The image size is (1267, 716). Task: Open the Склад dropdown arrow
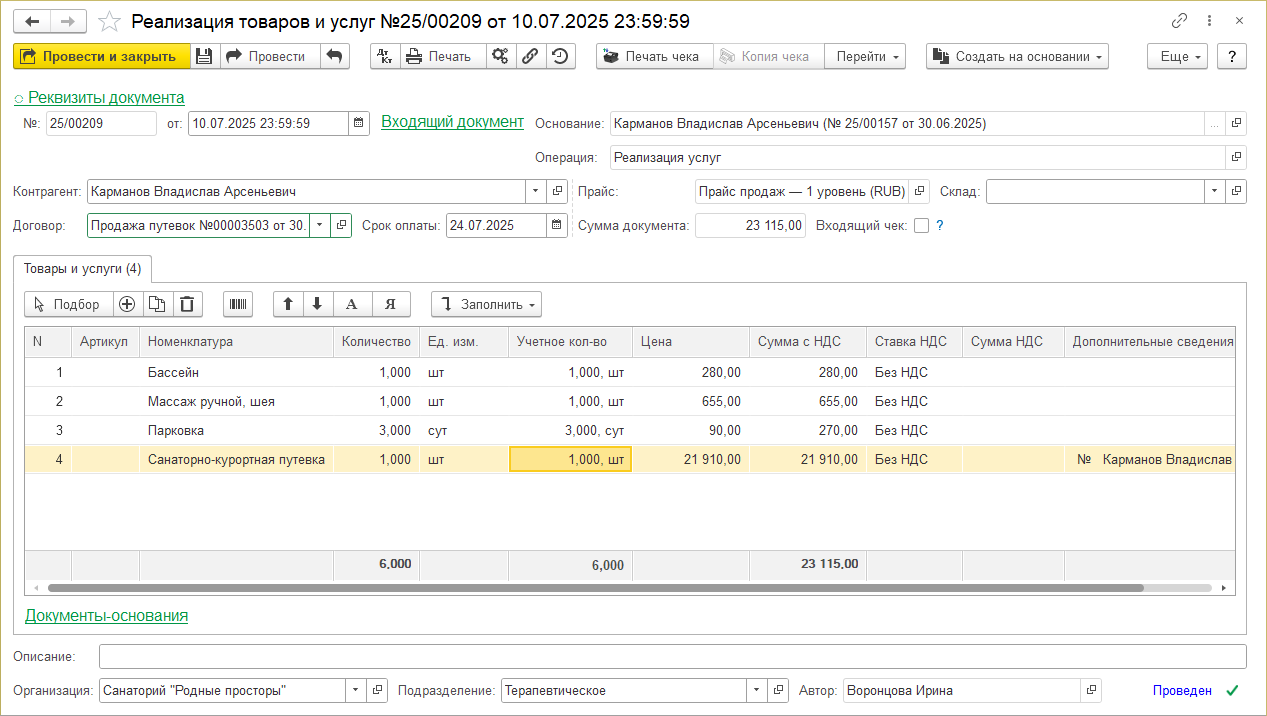click(x=1214, y=191)
